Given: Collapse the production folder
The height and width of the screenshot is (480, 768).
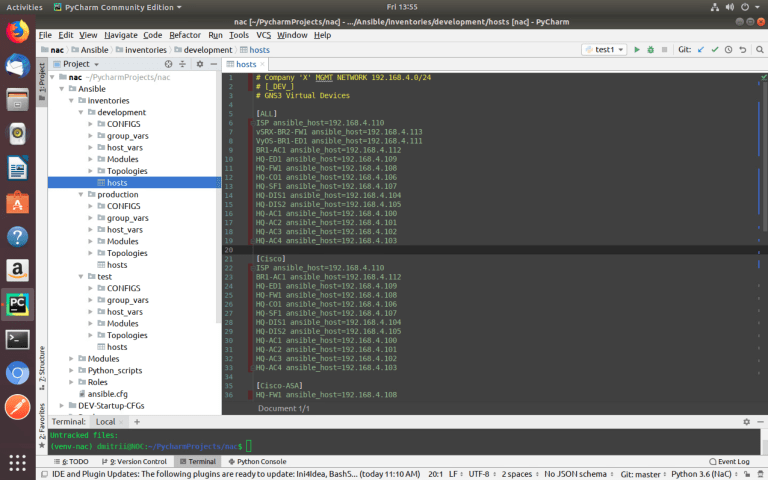Looking at the screenshot, I should (81, 194).
